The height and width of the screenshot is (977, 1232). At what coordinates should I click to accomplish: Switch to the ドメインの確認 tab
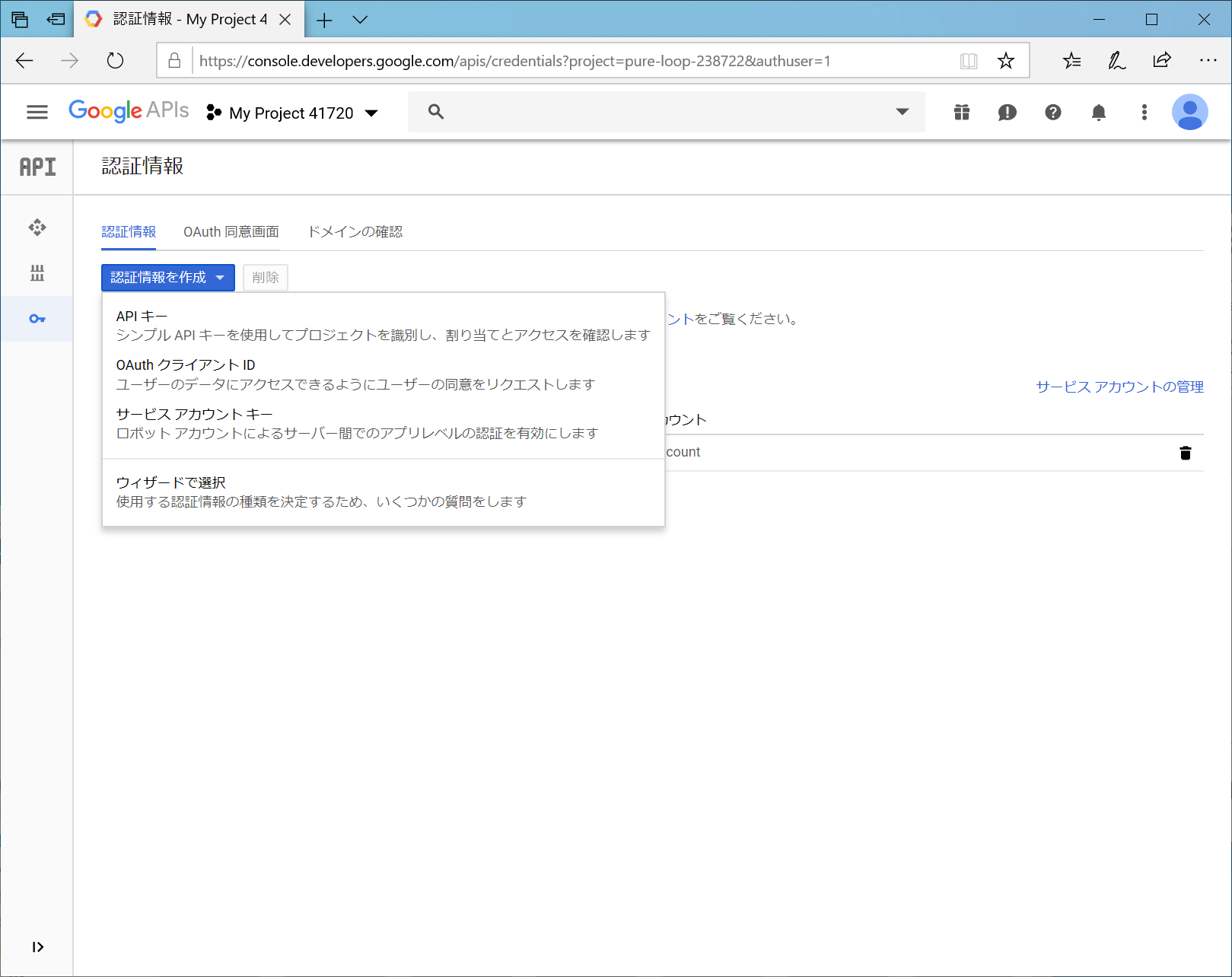click(355, 232)
